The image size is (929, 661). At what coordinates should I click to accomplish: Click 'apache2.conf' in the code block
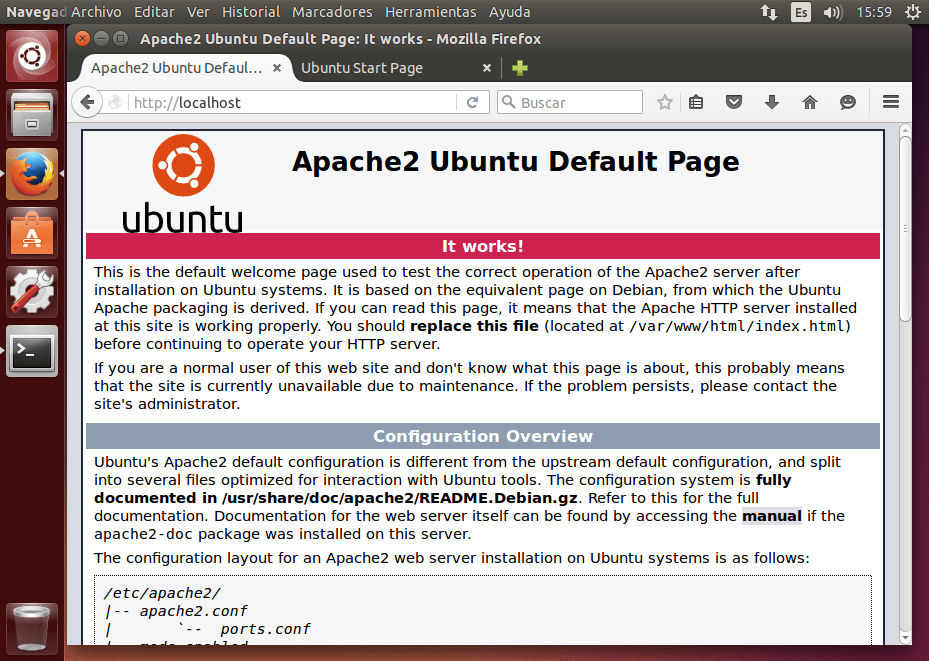click(193, 611)
